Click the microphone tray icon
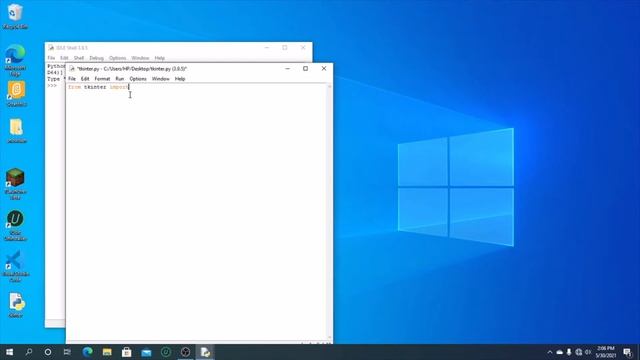This screenshot has height=360, width=640. pyautogui.click(x=569, y=352)
